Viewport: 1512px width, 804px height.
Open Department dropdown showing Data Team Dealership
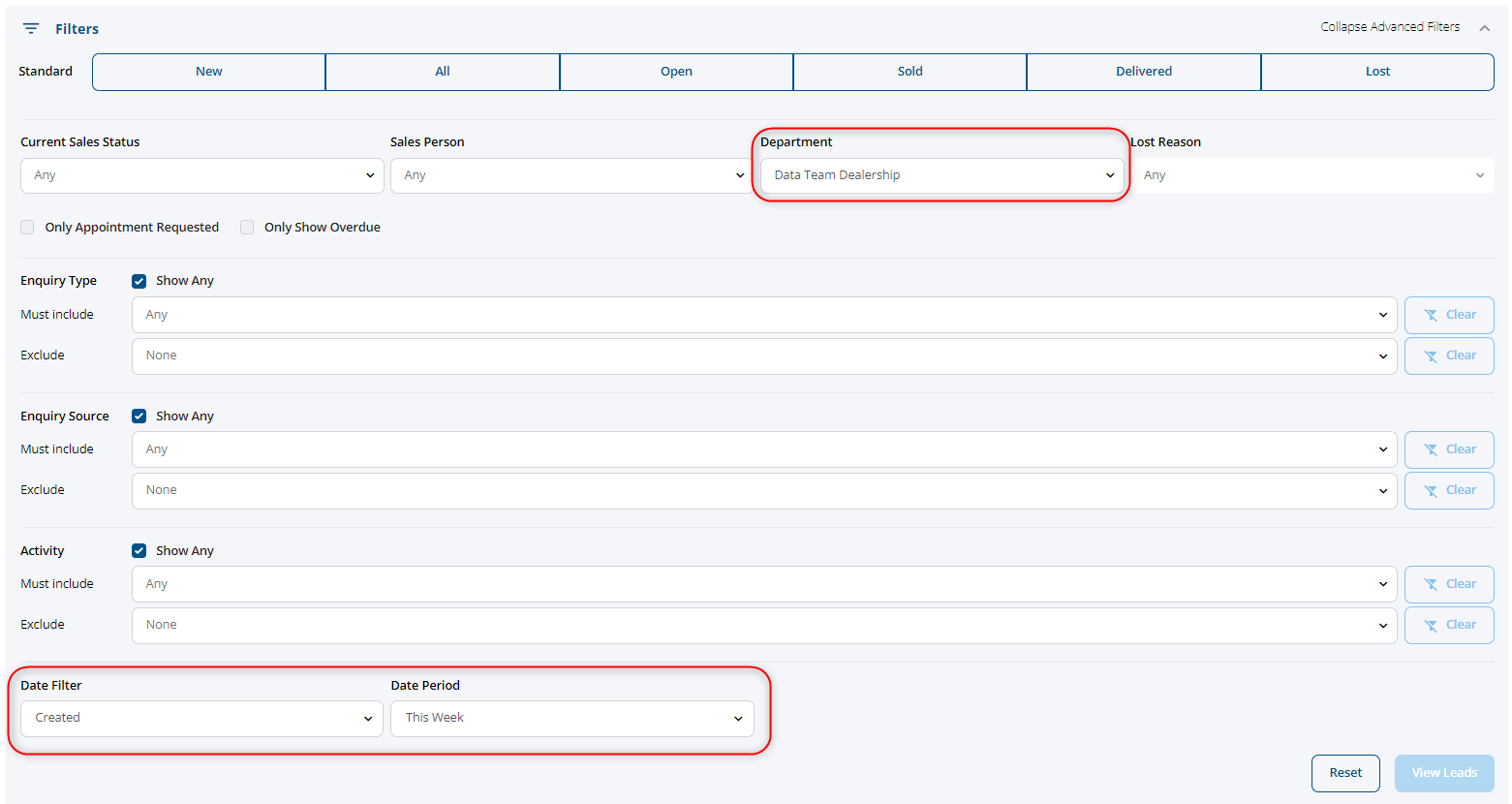941,175
